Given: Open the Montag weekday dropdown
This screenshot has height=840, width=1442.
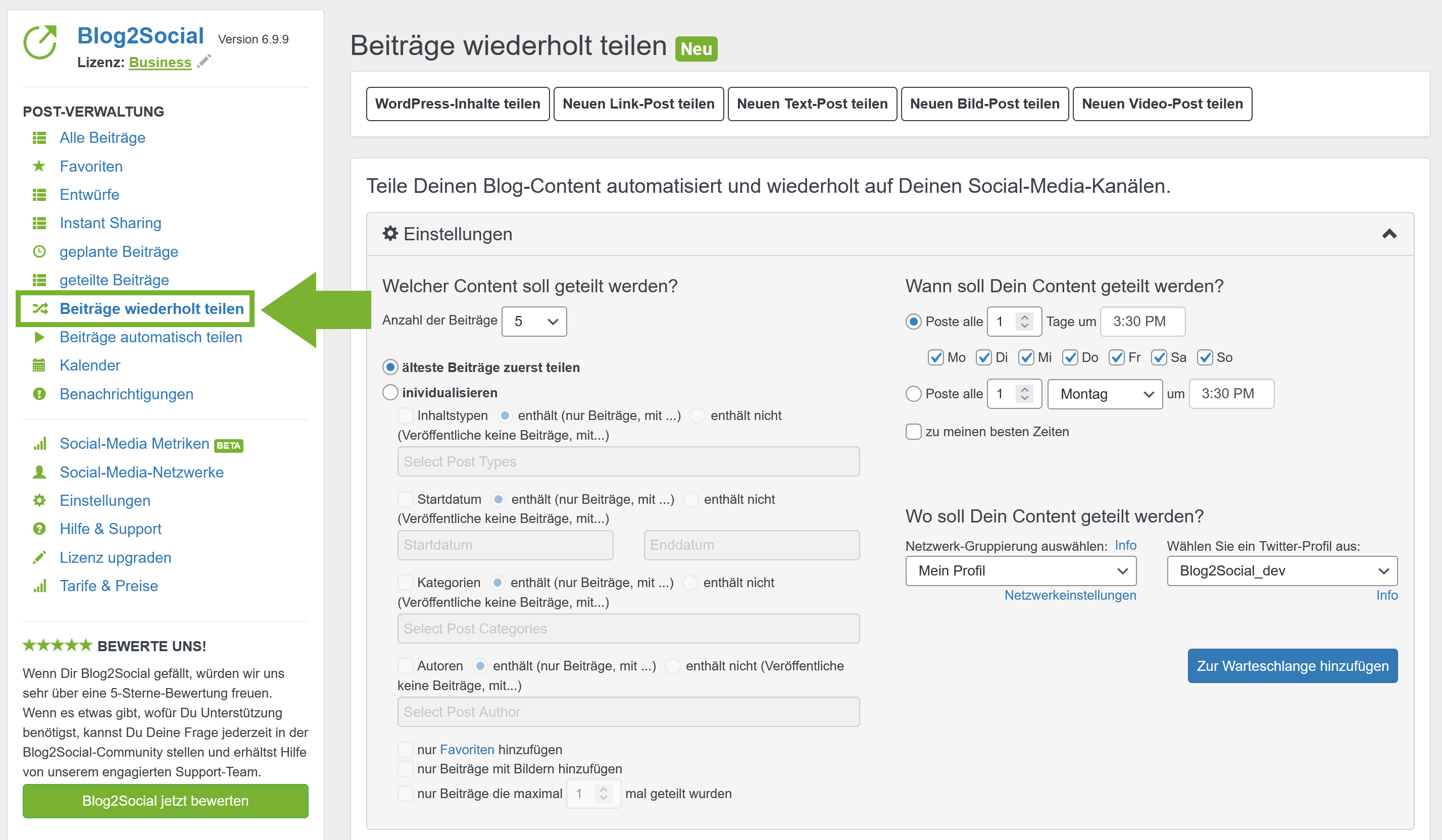Looking at the screenshot, I should [1105, 394].
